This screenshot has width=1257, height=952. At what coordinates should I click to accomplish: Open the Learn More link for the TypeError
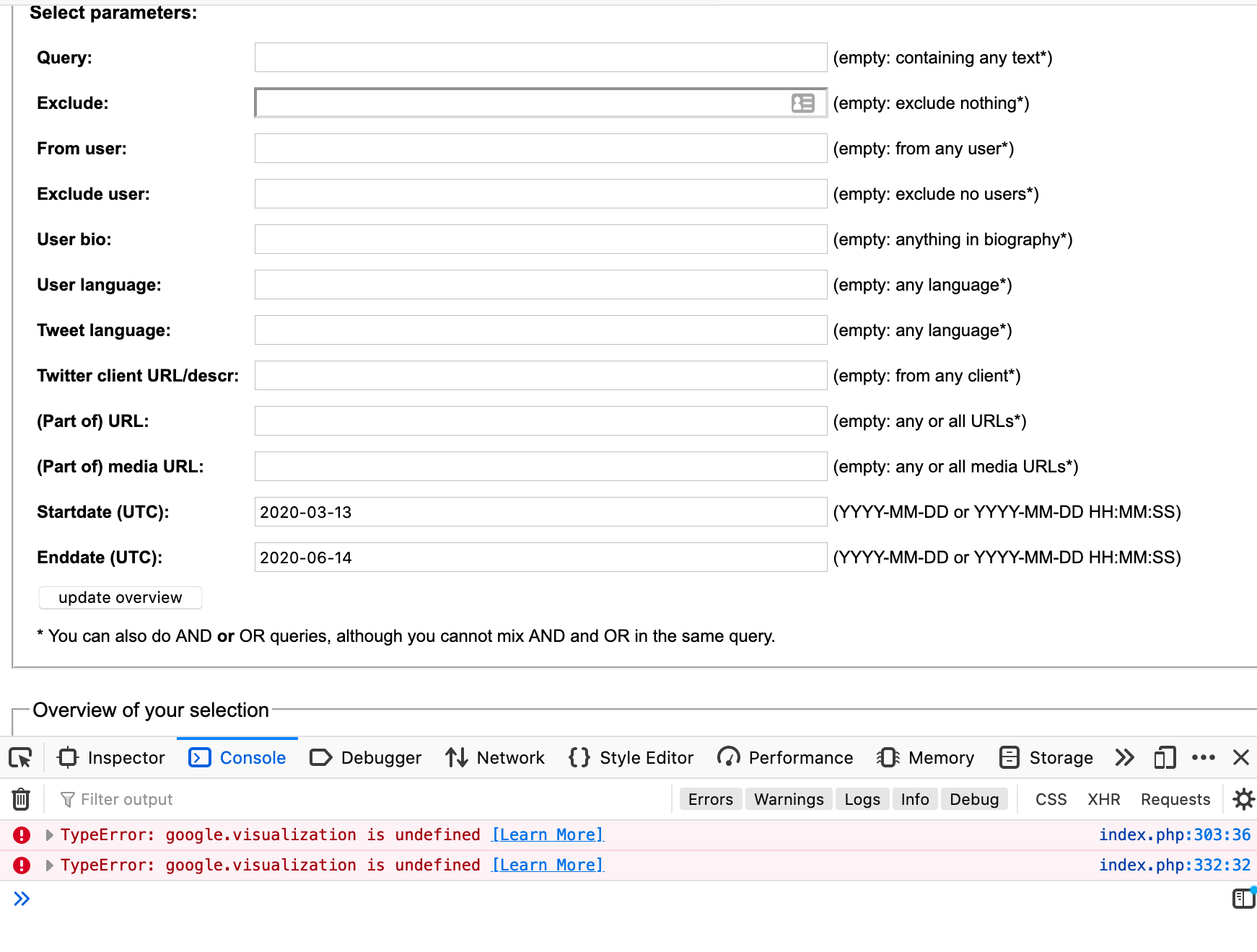547,834
